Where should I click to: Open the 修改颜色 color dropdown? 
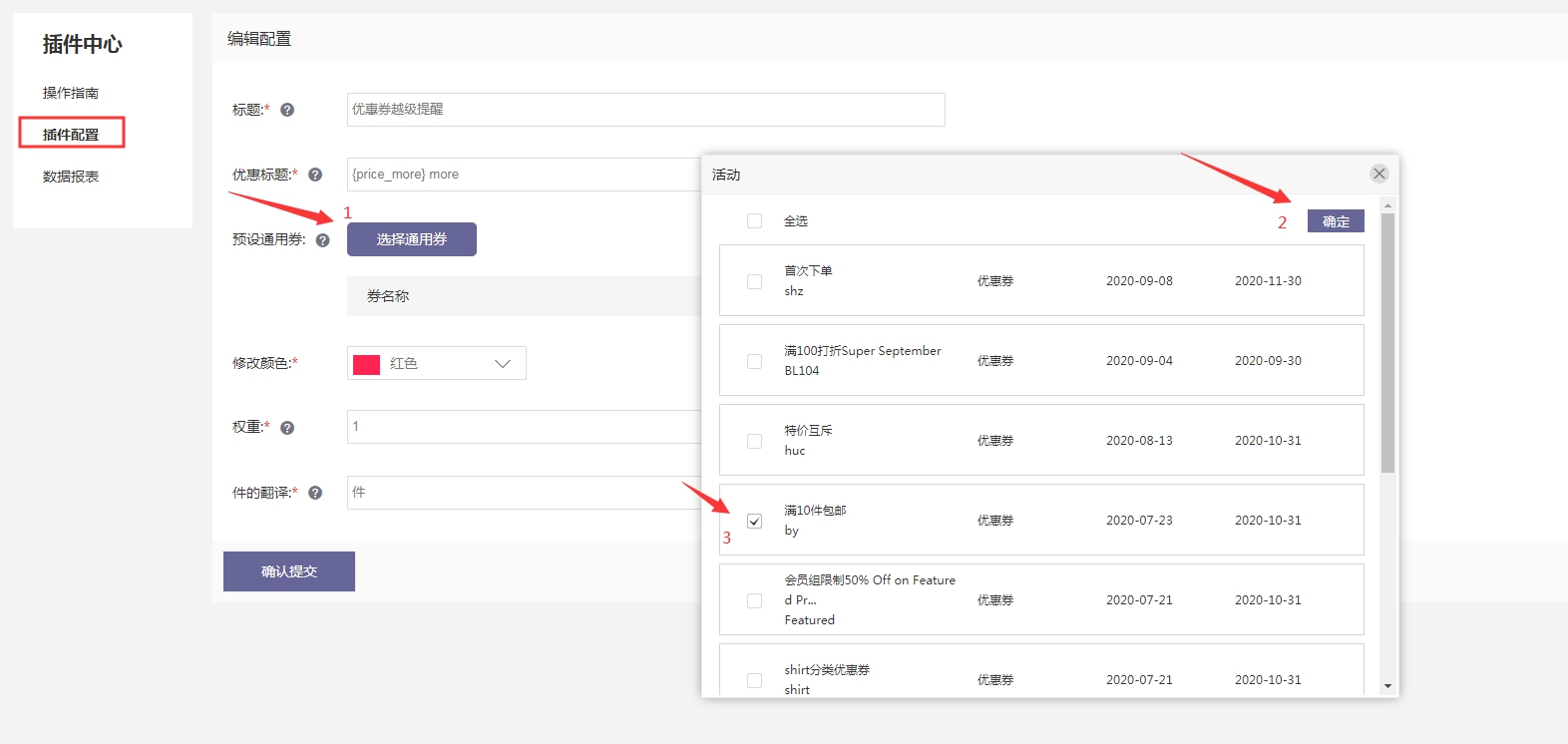pyautogui.click(x=437, y=364)
